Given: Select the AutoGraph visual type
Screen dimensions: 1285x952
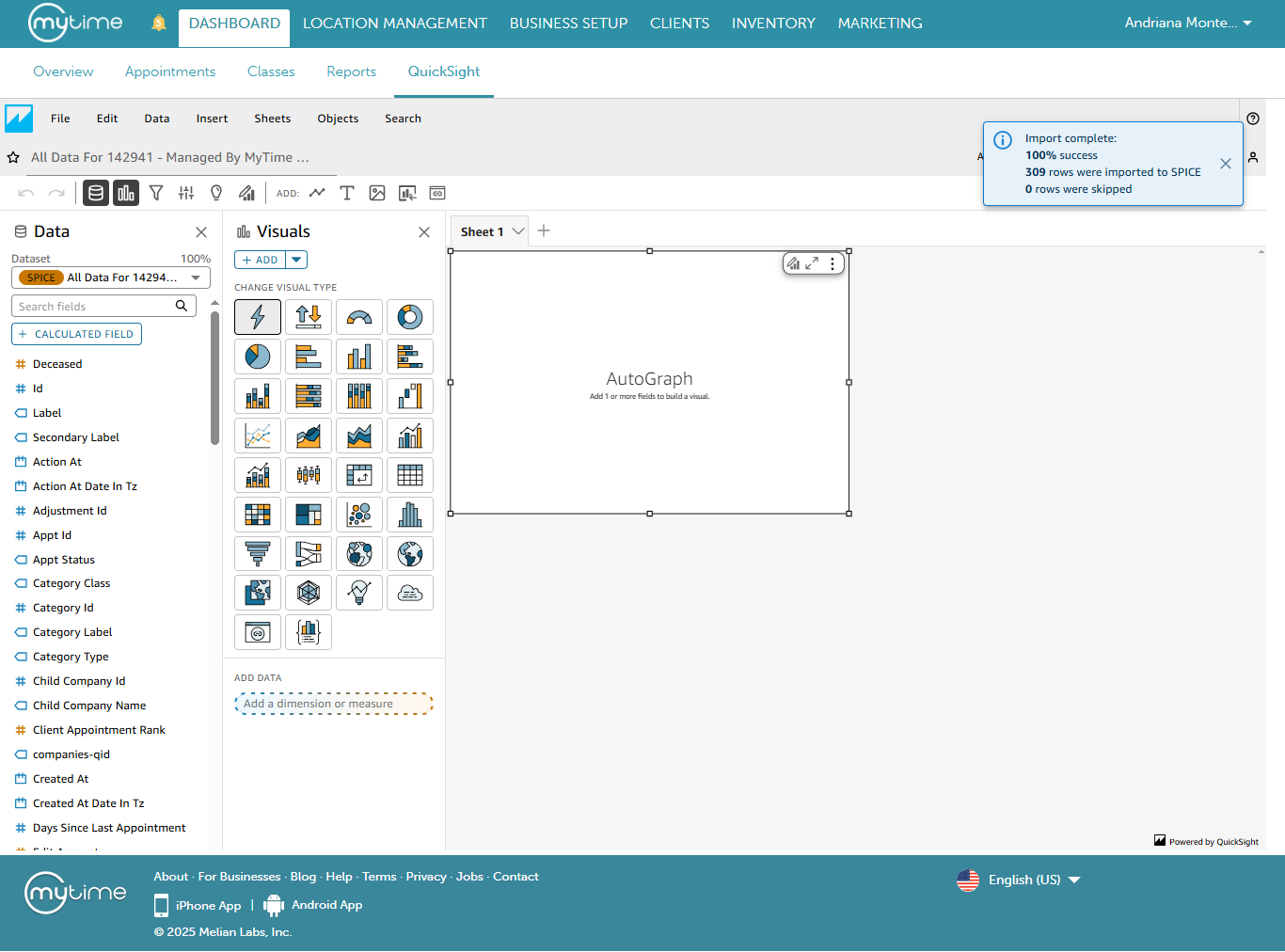Looking at the screenshot, I should [258, 317].
